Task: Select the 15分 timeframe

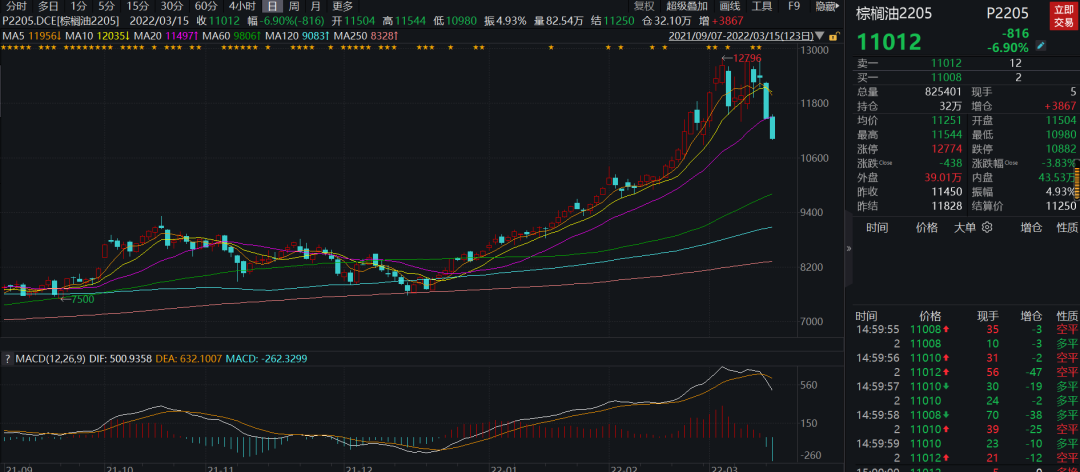Action: [137, 6]
